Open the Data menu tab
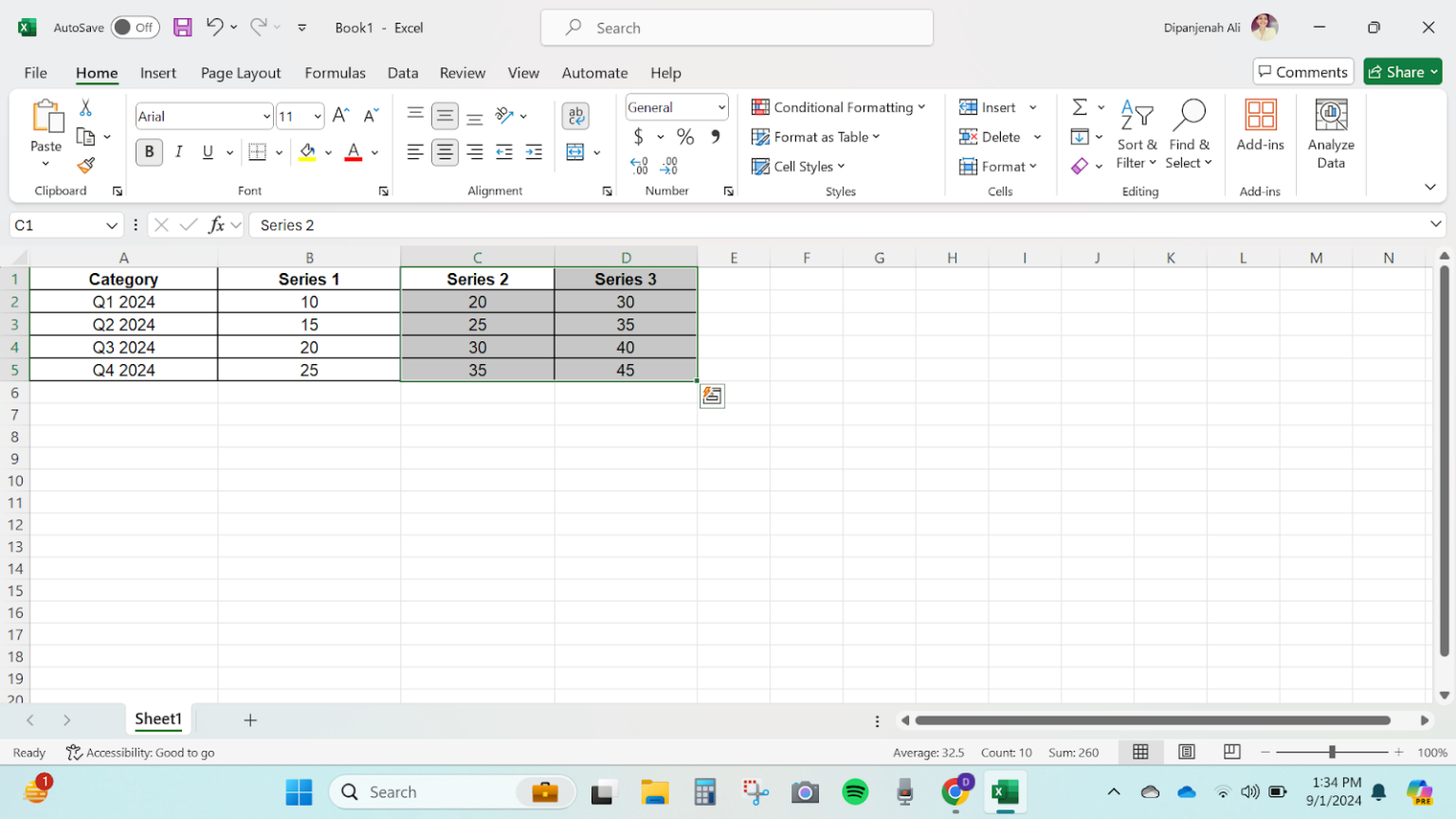Viewport: 1456px width, 819px height. tap(403, 72)
